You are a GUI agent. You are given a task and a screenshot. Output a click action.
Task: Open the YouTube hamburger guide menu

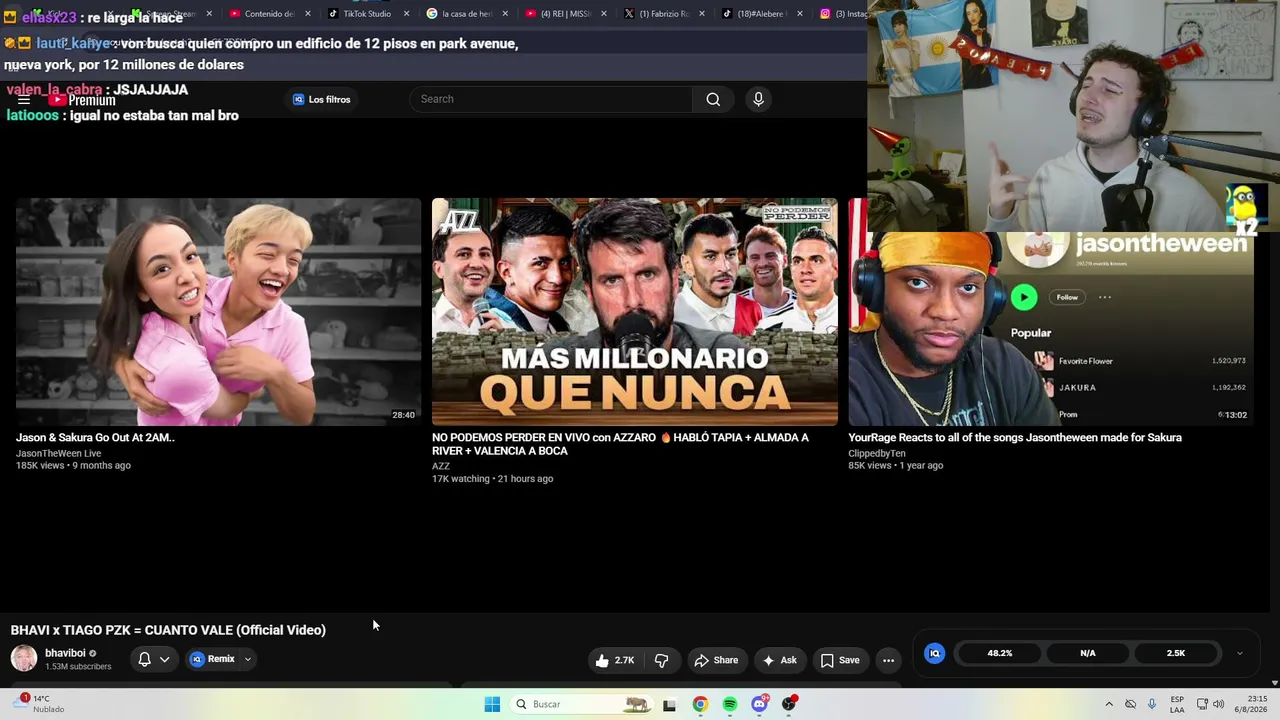pyautogui.click(x=24, y=100)
